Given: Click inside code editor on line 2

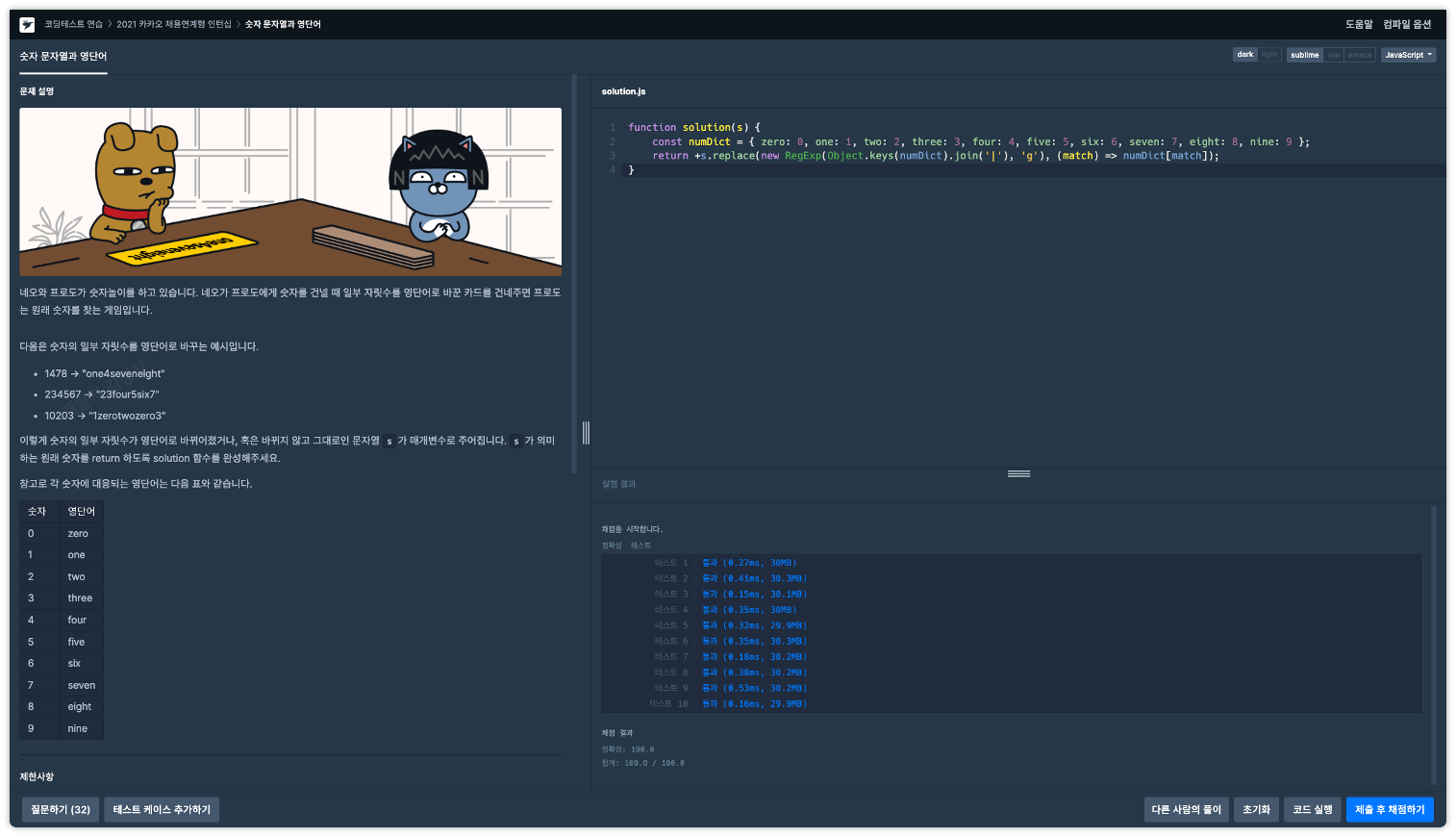Looking at the screenshot, I should click(x=981, y=141).
